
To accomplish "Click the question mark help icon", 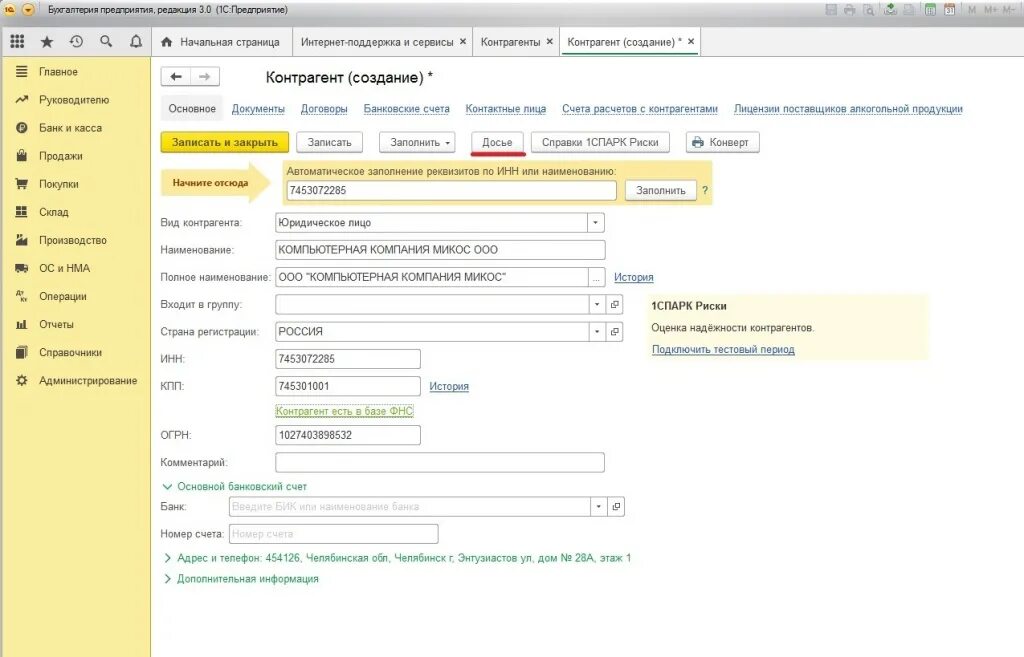I will [705, 190].
